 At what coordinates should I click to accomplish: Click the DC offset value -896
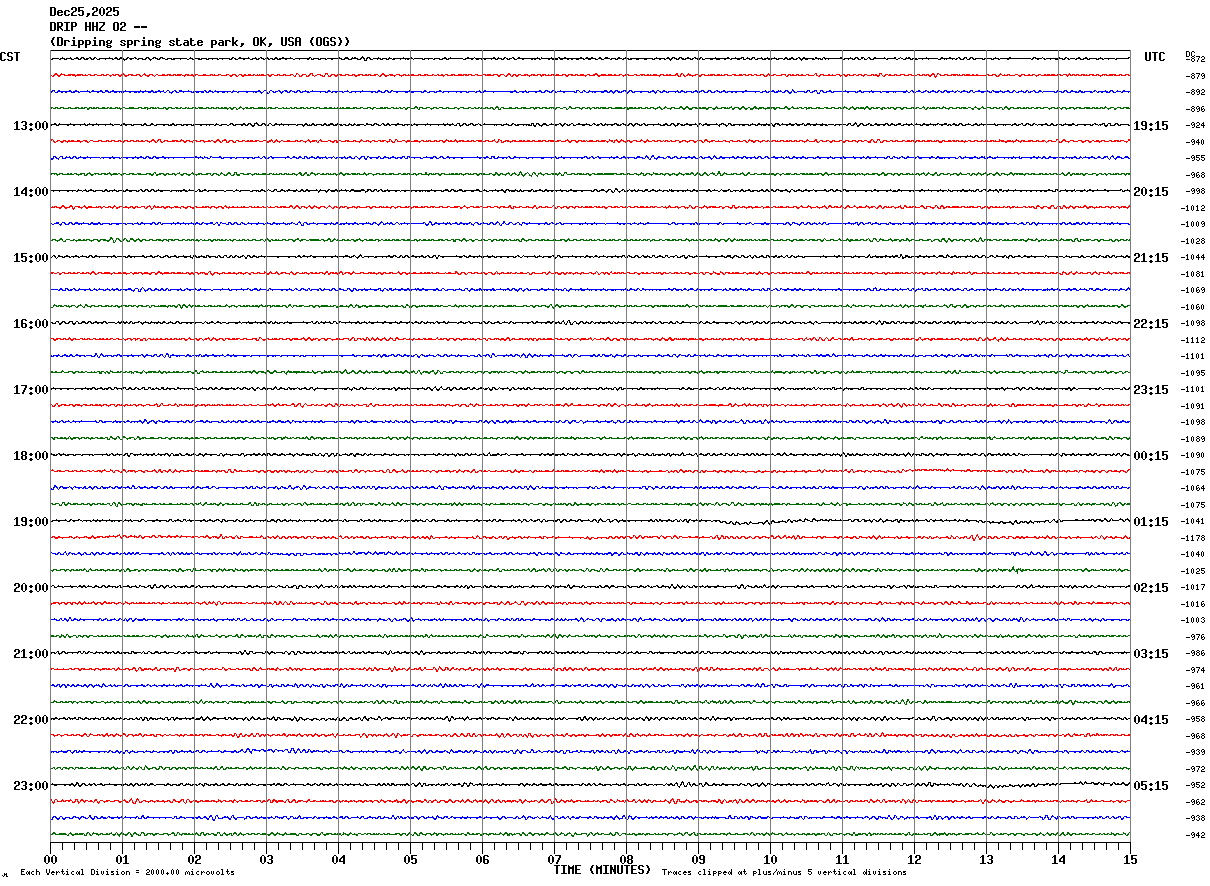(1195, 109)
